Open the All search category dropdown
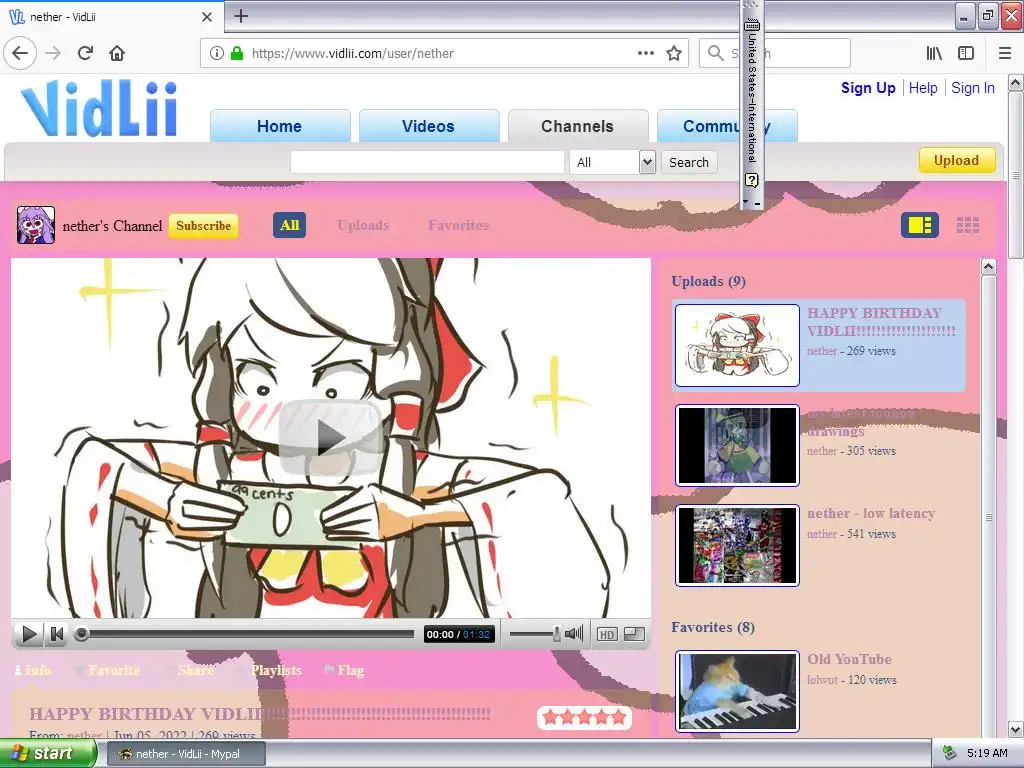This screenshot has height=768, width=1024. [612, 162]
